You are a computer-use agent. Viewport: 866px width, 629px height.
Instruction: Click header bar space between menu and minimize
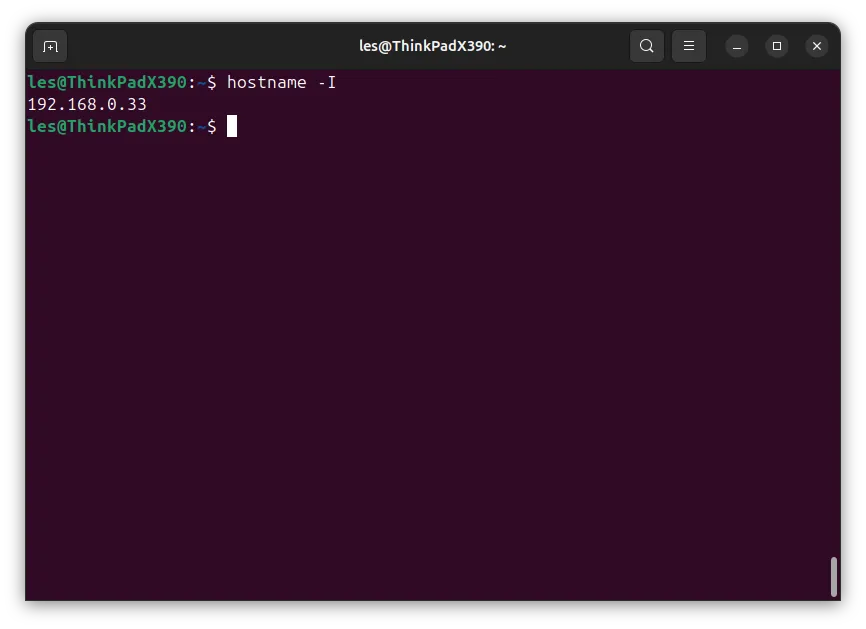pyautogui.click(x=715, y=46)
